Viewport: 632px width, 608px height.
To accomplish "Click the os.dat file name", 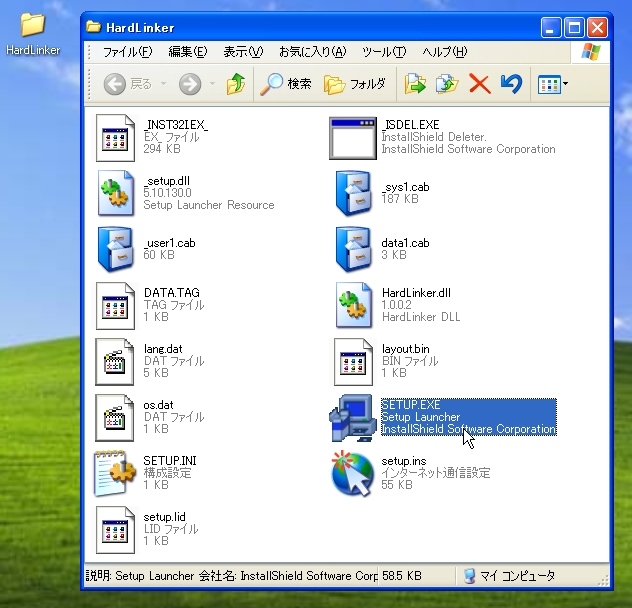I will (158, 405).
